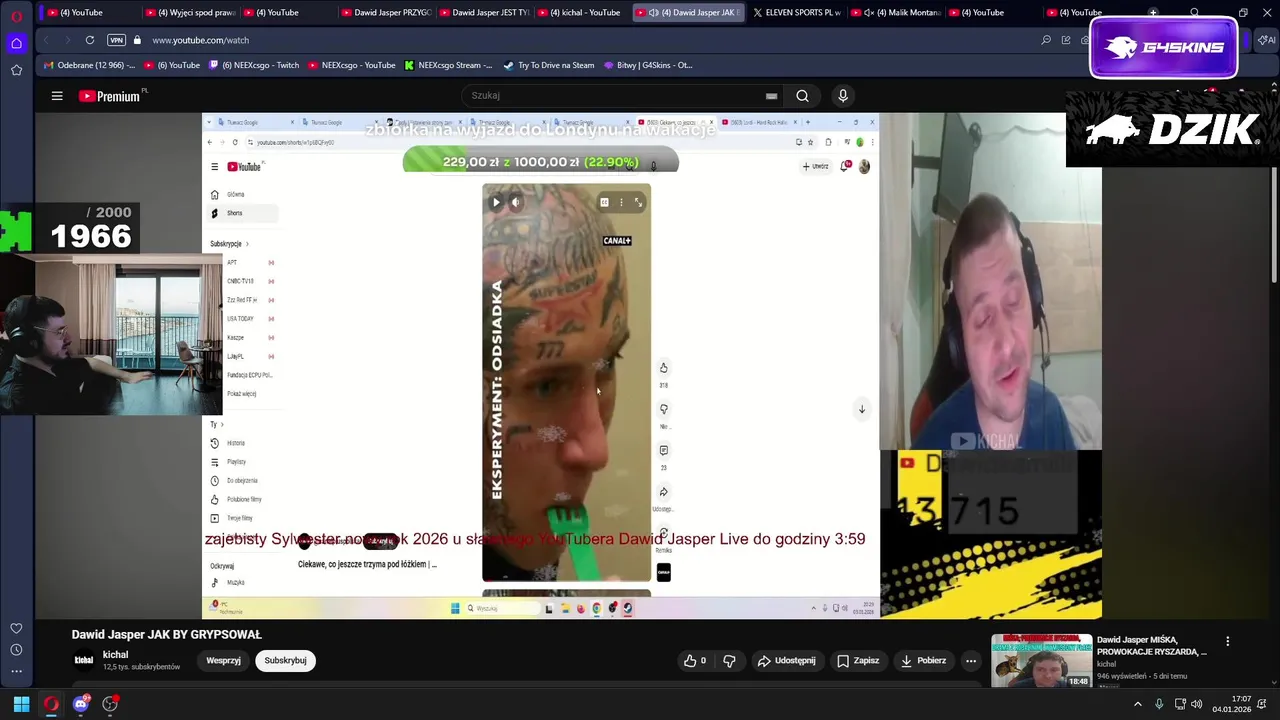Click the Zapisz save button
Viewport: 1280px width, 720px height.
coord(858,661)
